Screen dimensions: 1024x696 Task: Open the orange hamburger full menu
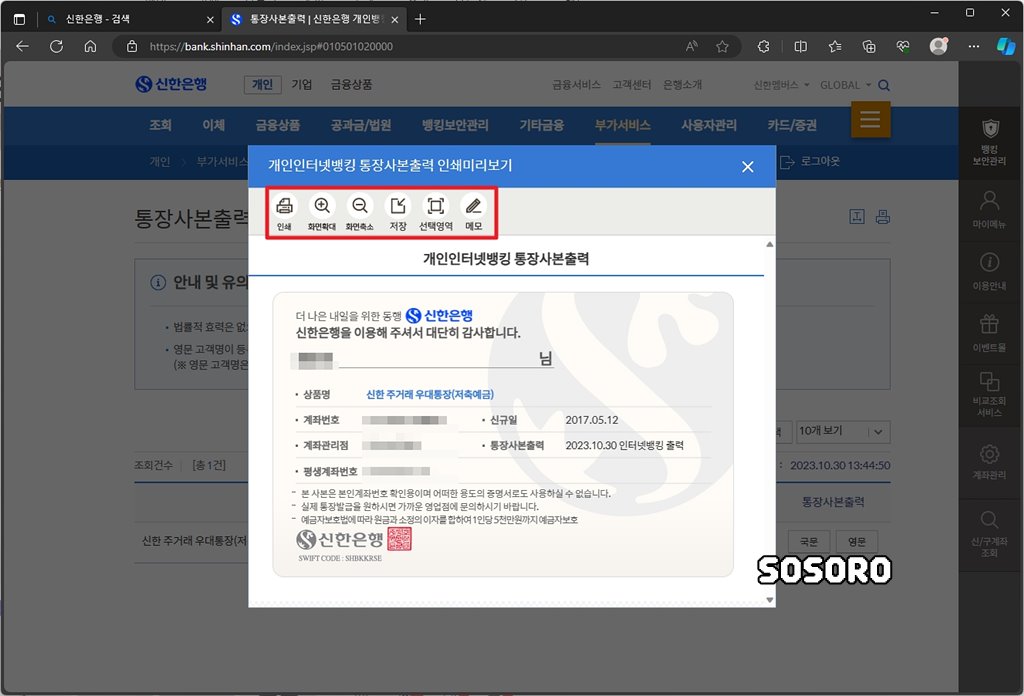(870, 119)
